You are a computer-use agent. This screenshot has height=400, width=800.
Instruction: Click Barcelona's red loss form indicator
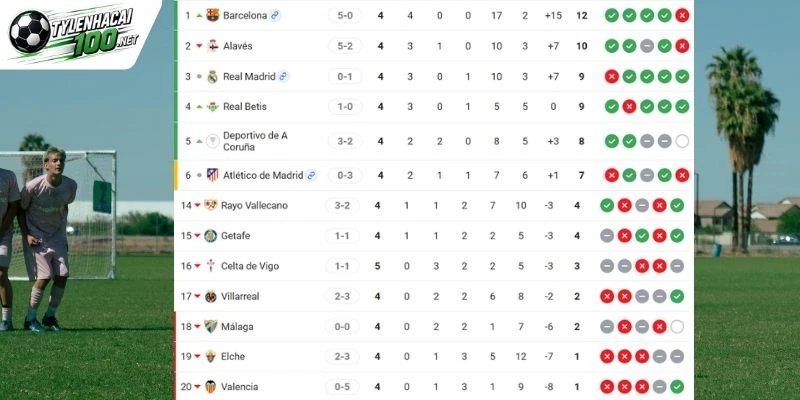click(x=682, y=15)
